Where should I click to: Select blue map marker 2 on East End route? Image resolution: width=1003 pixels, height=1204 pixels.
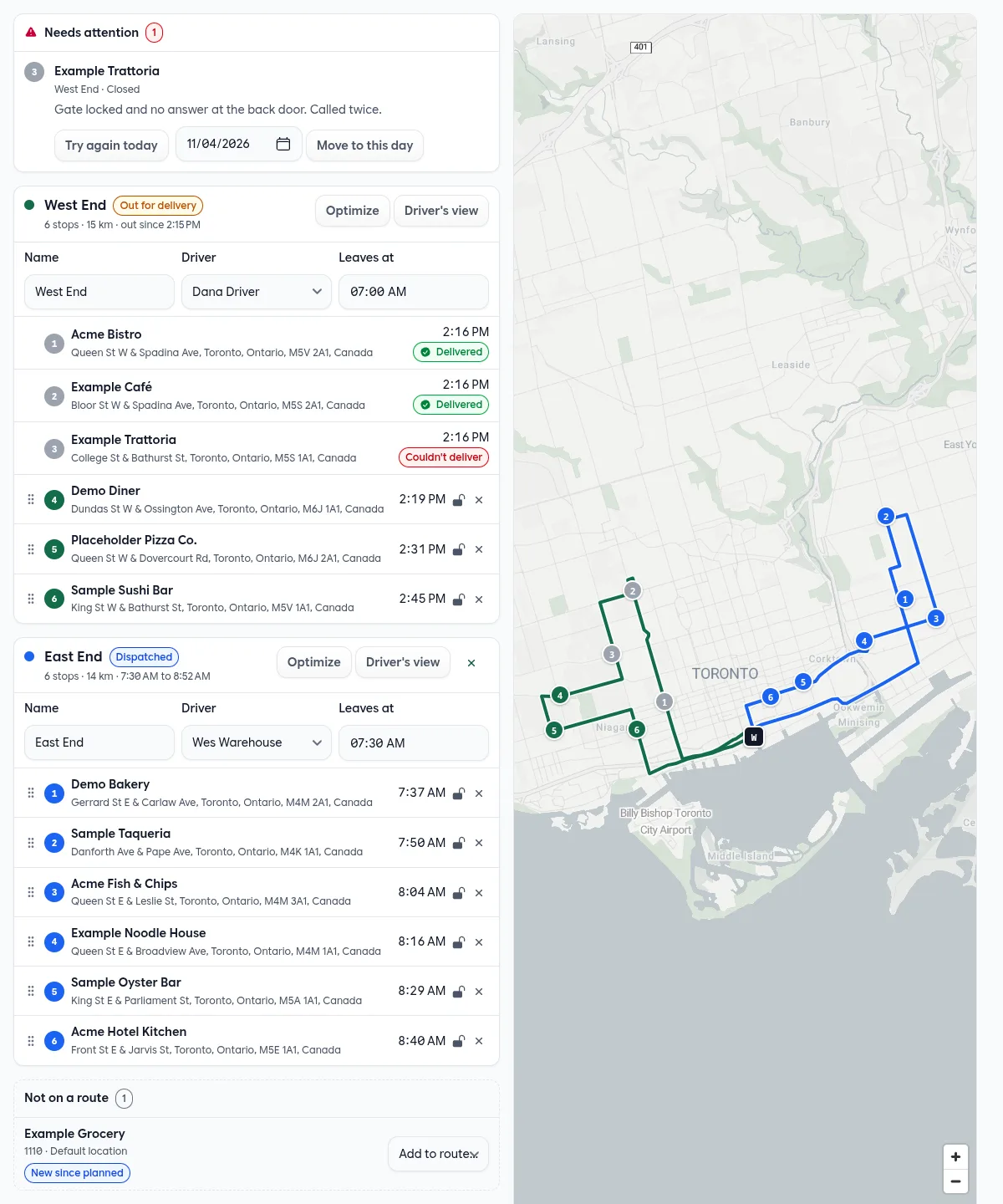pos(886,516)
